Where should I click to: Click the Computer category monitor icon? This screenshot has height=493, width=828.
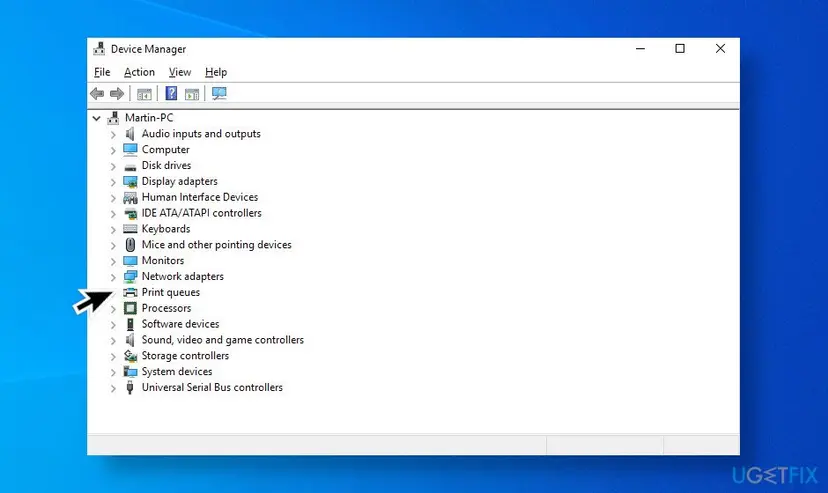pyautogui.click(x=130, y=149)
